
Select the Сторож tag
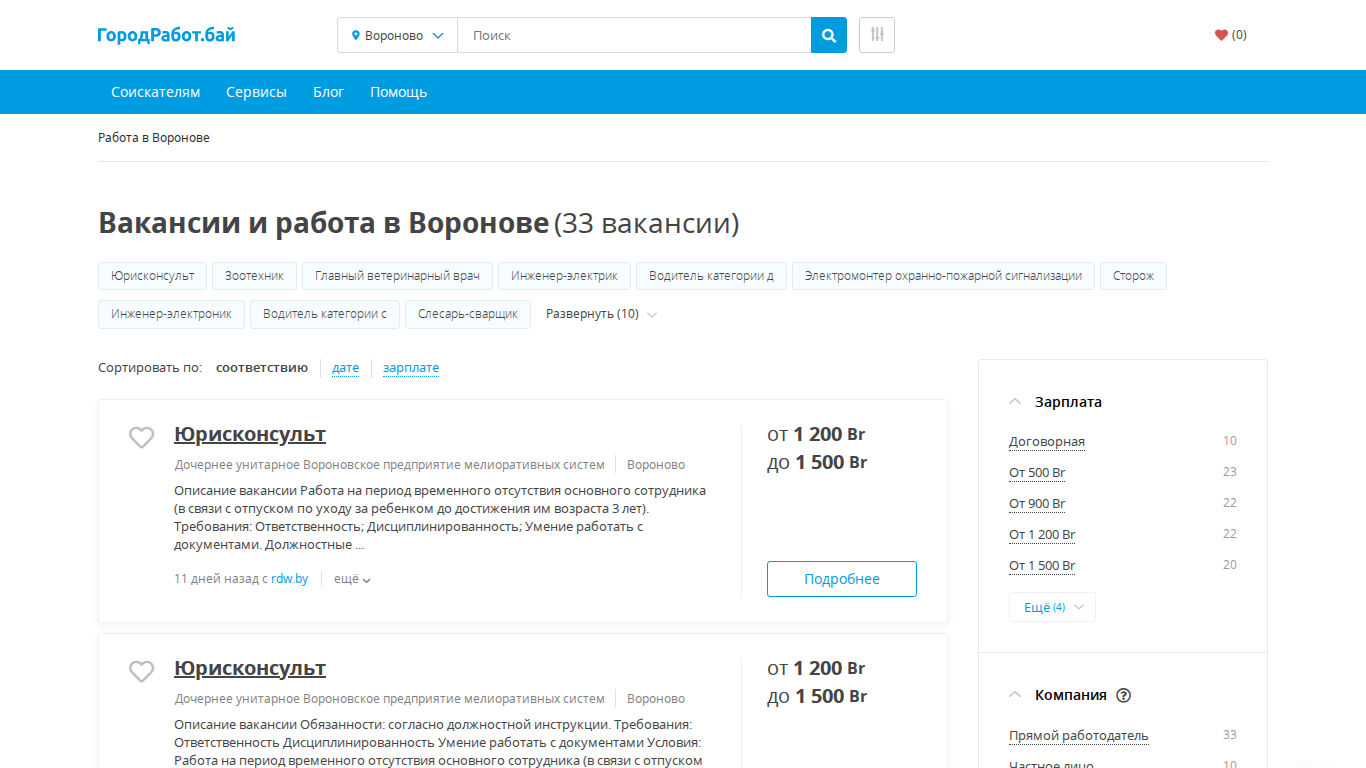click(1133, 276)
